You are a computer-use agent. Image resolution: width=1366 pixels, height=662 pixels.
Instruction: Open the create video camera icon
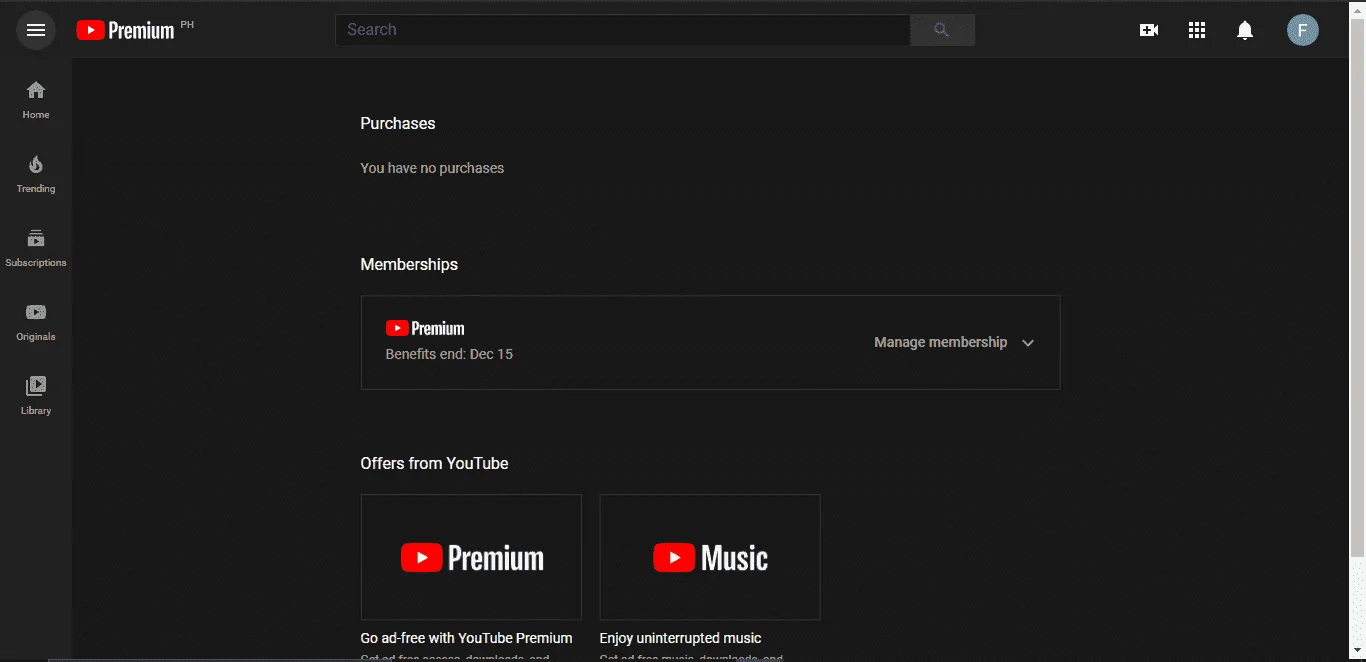coord(1149,30)
